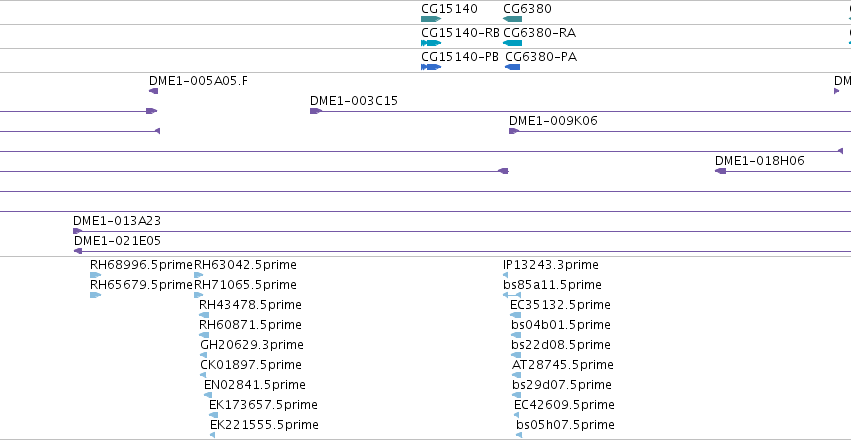
Task: Select the CG15140-PB protein glyph
Action: [x=431, y=67]
